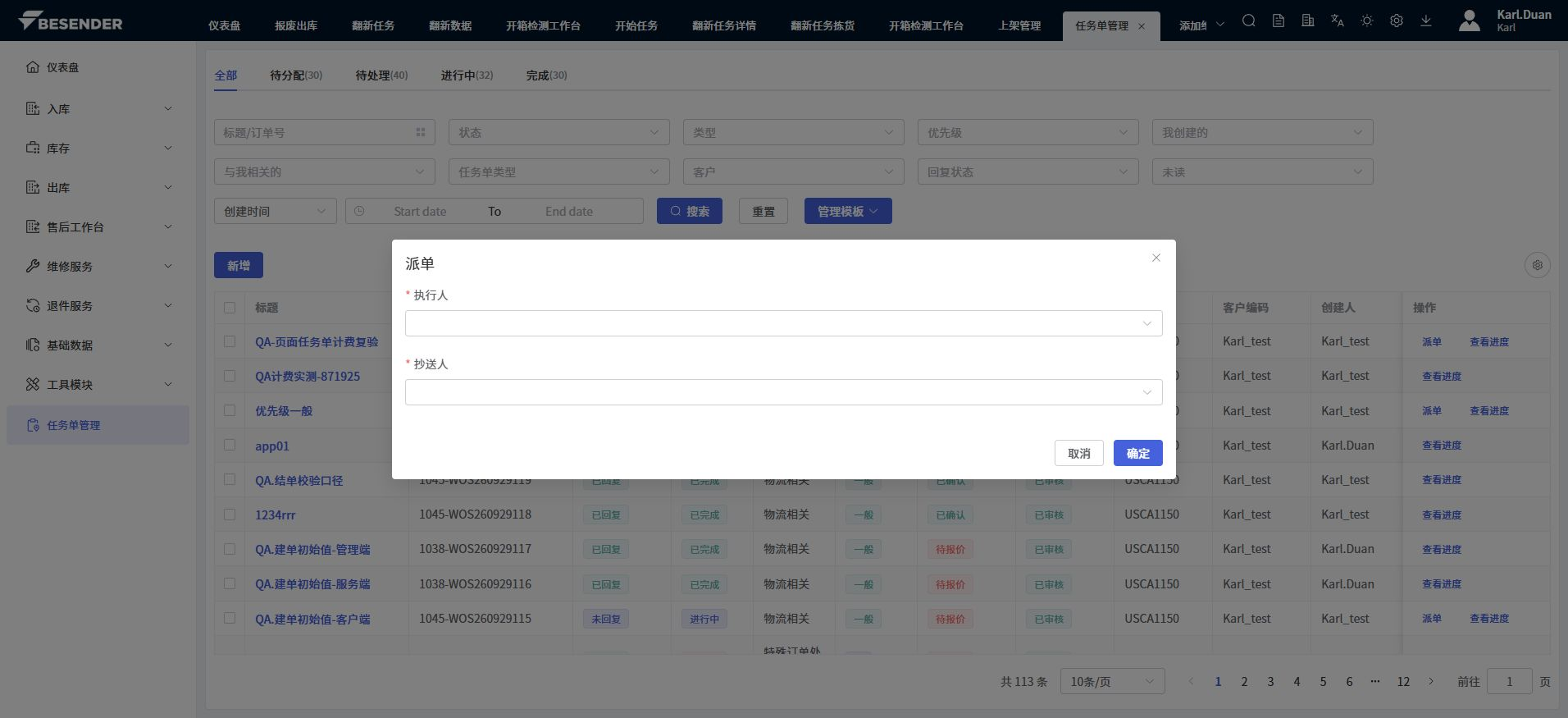Image resolution: width=1568 pixels, height=718 pixels.
Task: Close the 派单 dialog with X icon
Action: 1156,258
